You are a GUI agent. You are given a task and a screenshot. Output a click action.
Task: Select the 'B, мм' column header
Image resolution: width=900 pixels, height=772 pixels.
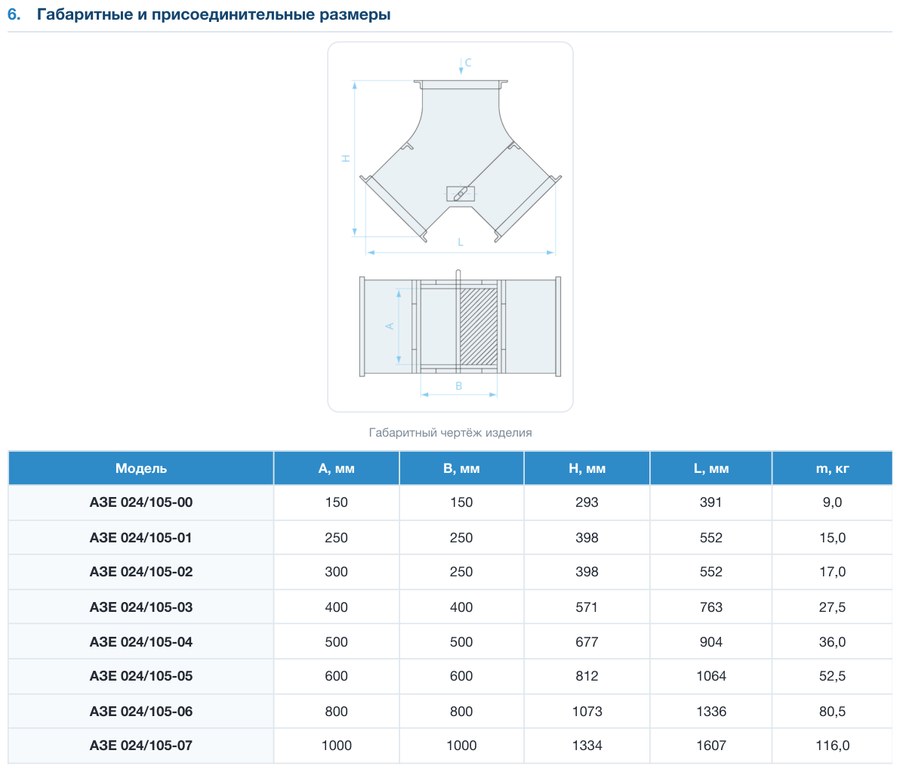(x=461, y=468)
